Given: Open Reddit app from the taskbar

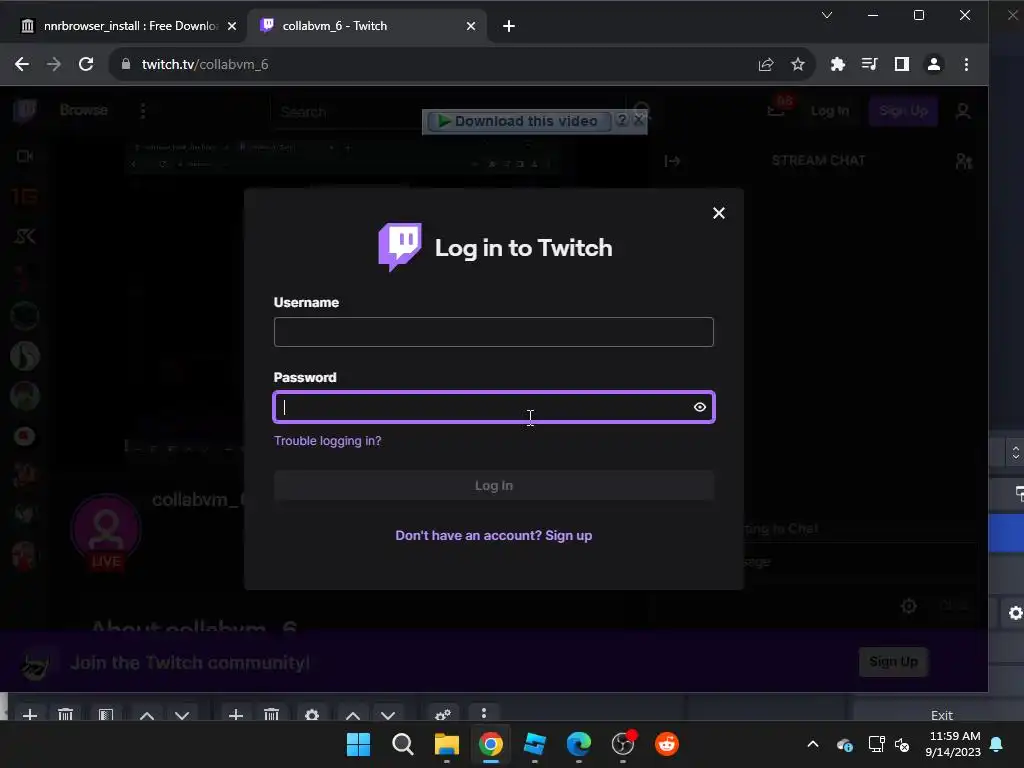Looking at the screenshot, I should point(667,744).
